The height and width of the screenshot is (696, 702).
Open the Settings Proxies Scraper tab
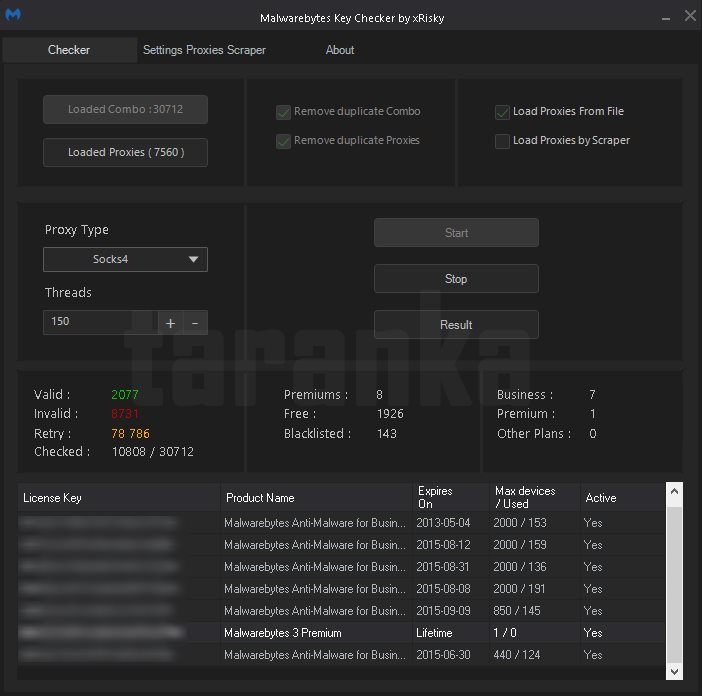point(204,50)
